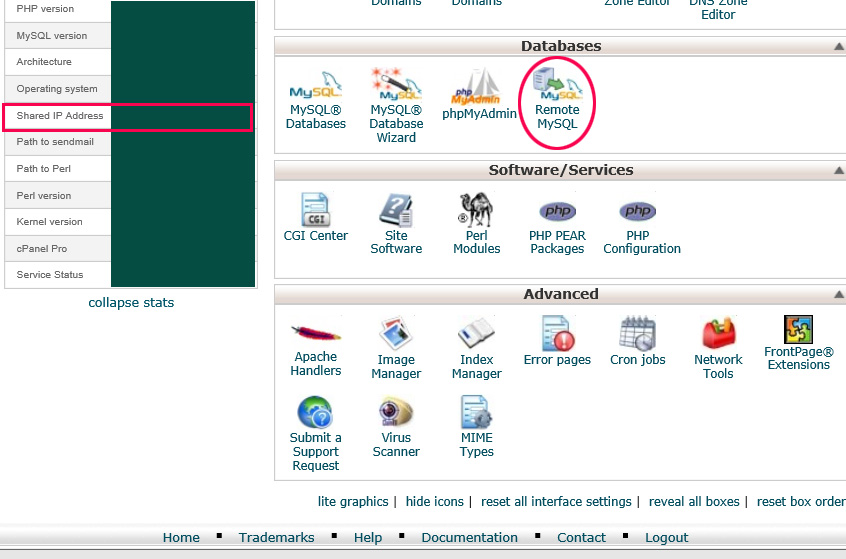Open PHP Configuration icon
This screenshot has height=559, width=846.
[638, 211]
